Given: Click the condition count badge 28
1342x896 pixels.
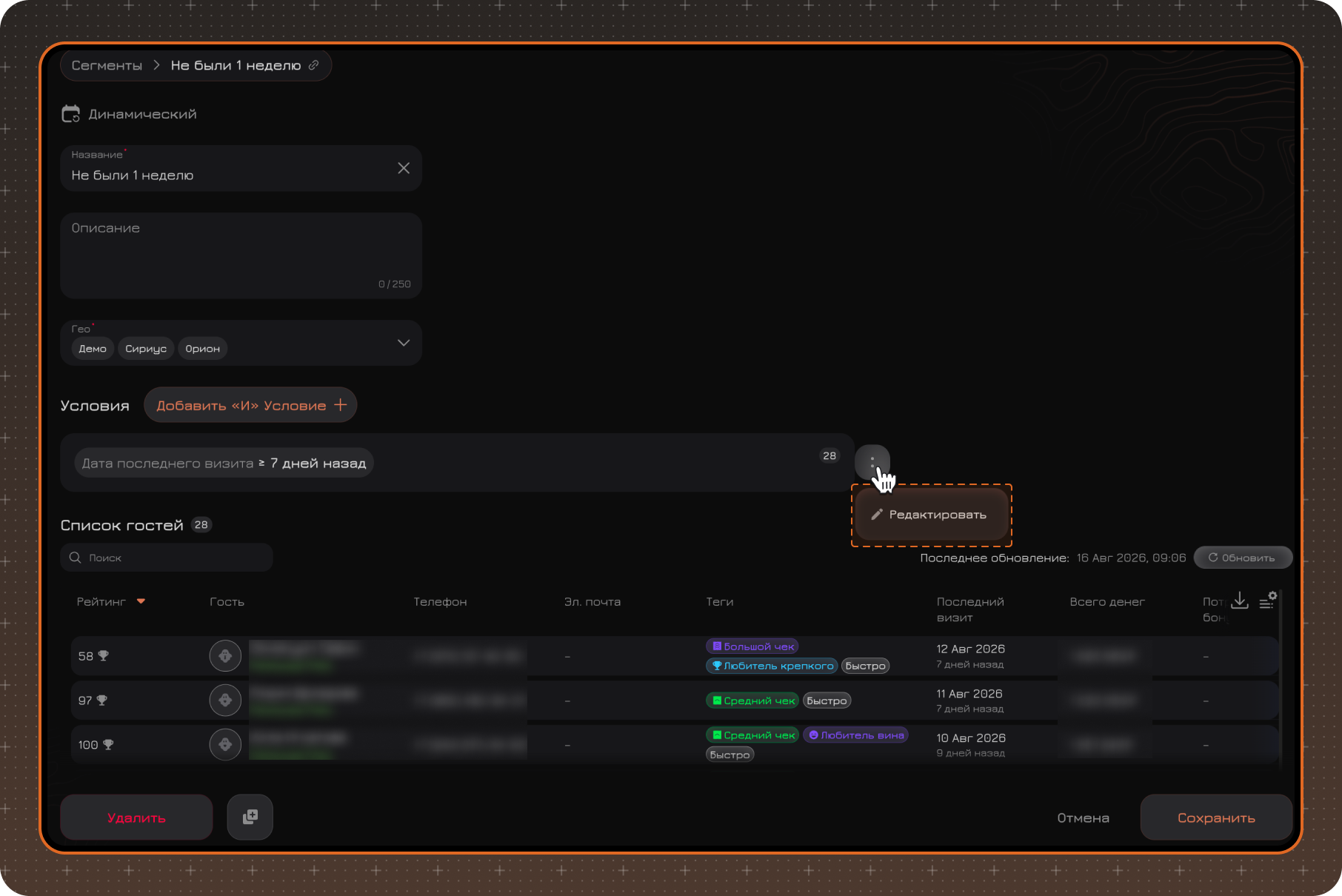Looking at the screenshot, I should point(829,456).
